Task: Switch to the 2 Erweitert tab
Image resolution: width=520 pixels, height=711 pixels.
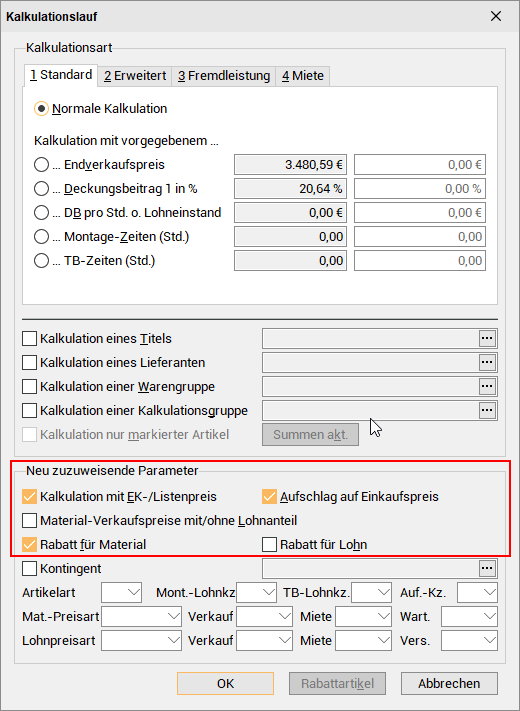Action: [x=135, y=76]
